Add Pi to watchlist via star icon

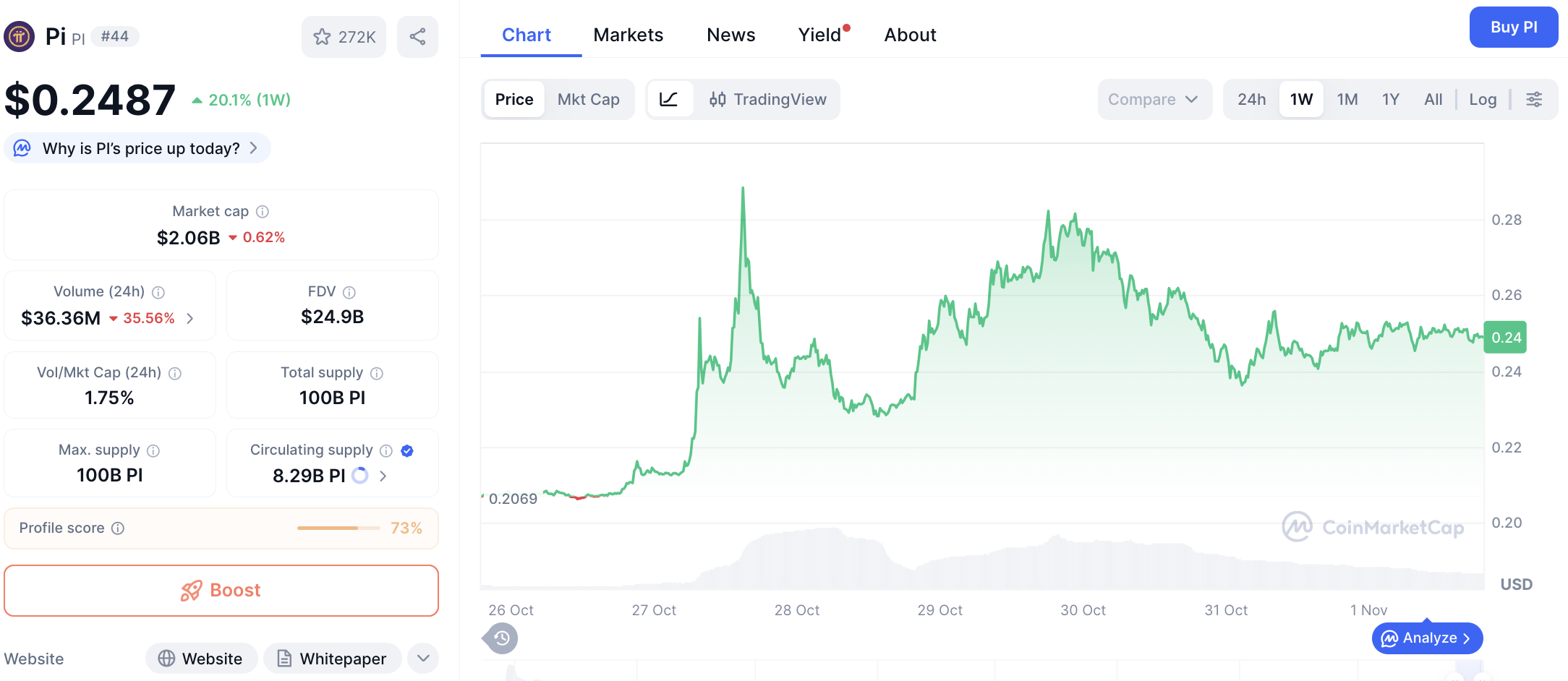point(320,36)
